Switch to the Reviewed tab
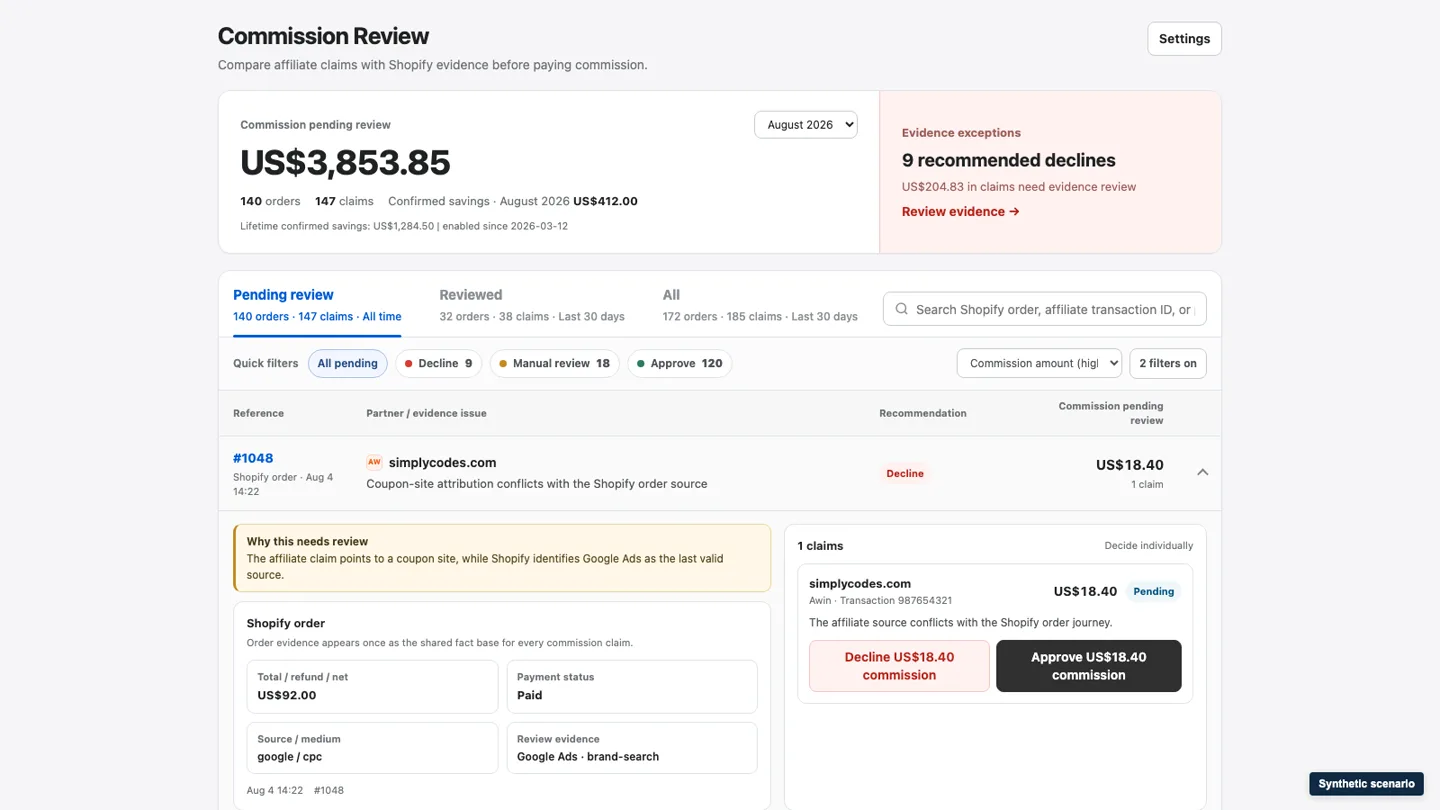This screenshot has width=1440, height=810. coord(532,305)
